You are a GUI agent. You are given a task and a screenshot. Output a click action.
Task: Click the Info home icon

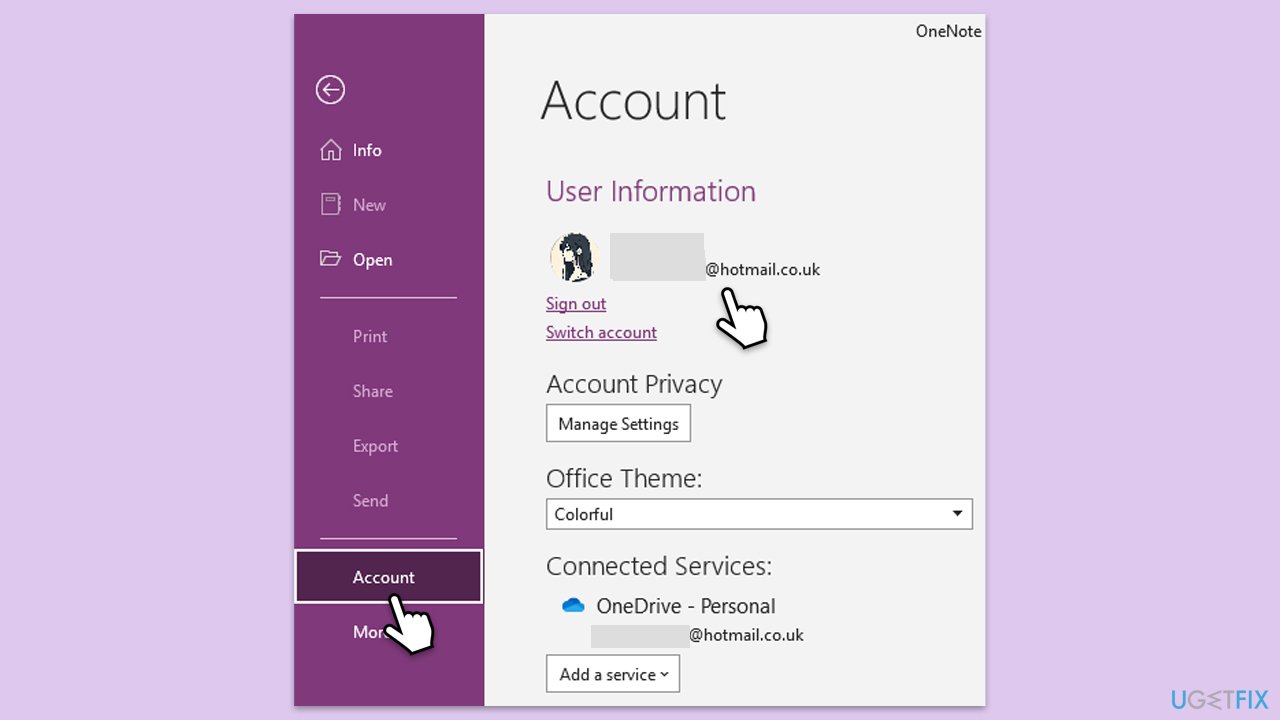[x=330, y=150]
